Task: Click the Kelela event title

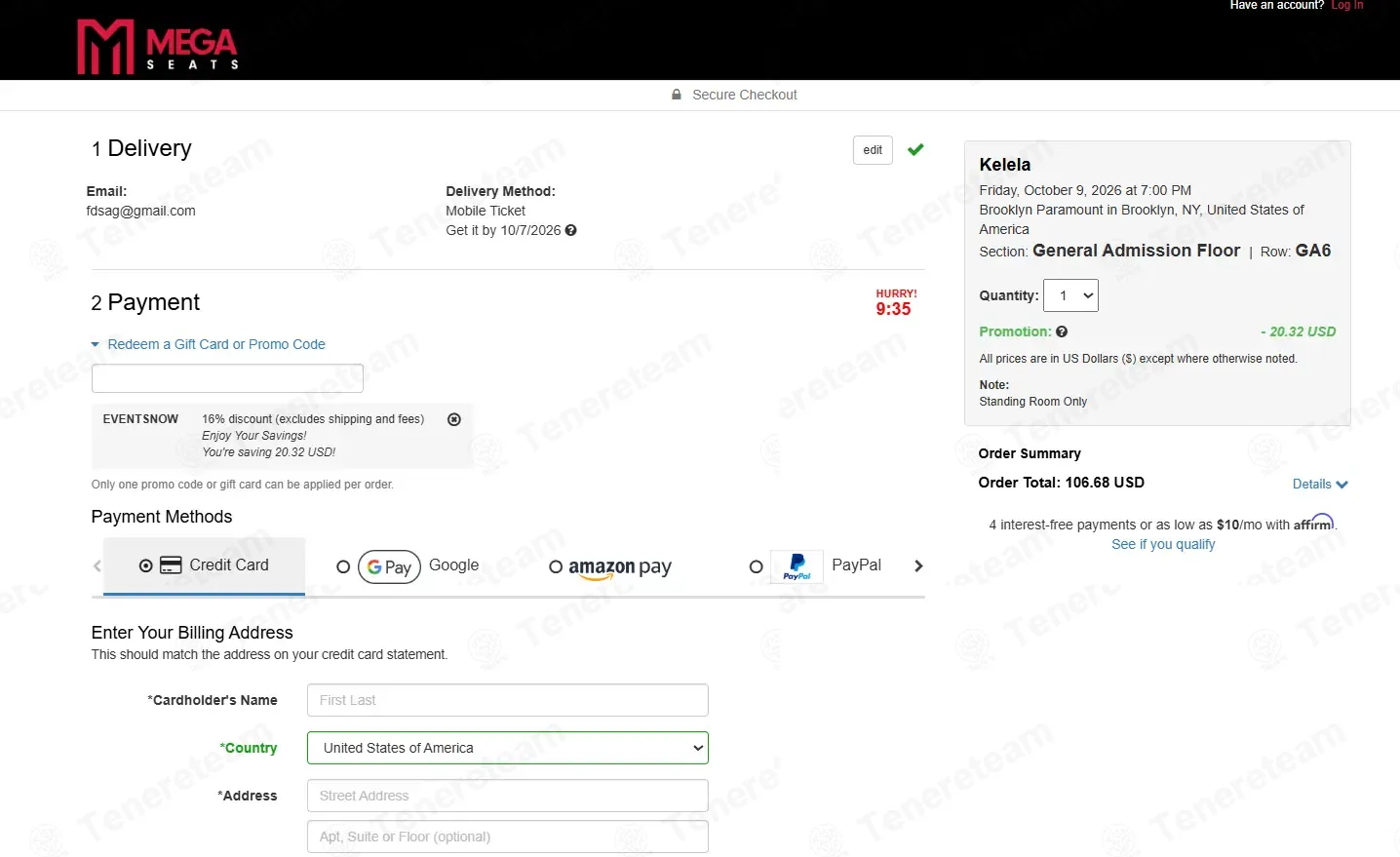Action: pos(1004,165)
